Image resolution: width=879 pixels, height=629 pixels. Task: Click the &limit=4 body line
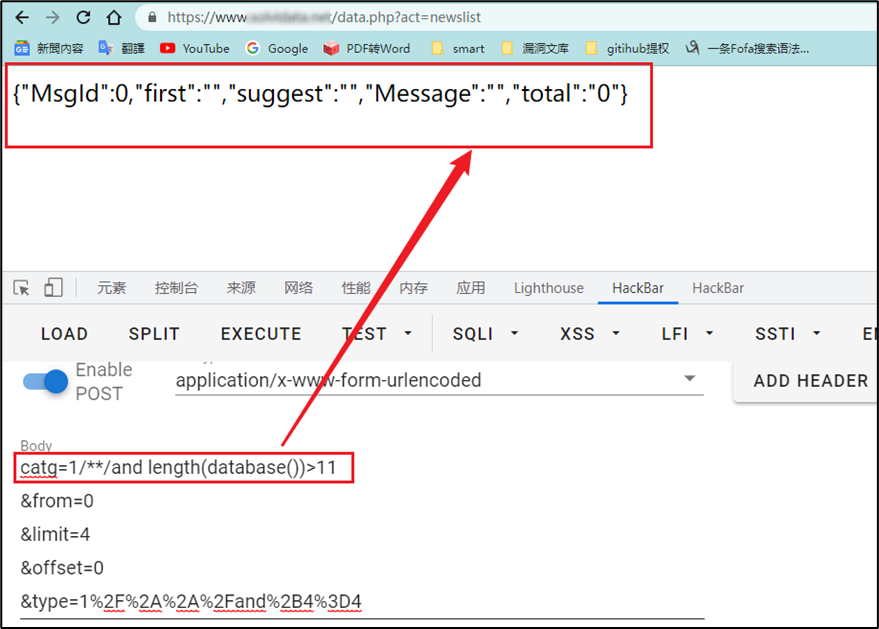point(55,535)
